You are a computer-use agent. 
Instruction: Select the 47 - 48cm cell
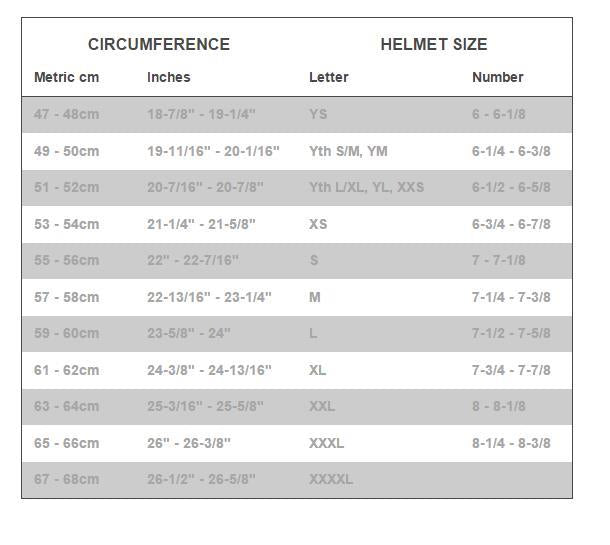[66, 114]
